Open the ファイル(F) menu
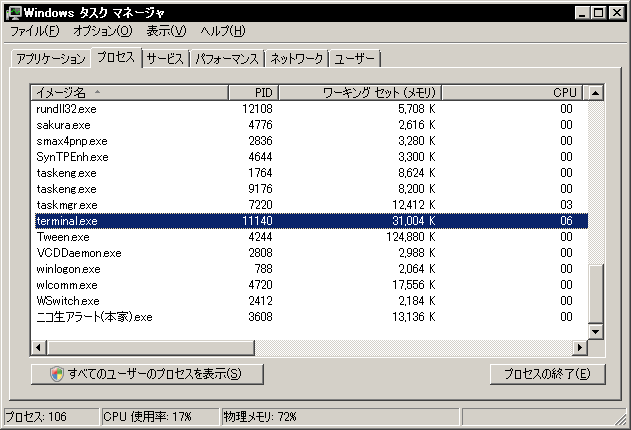631x430 pixels. 35,31
